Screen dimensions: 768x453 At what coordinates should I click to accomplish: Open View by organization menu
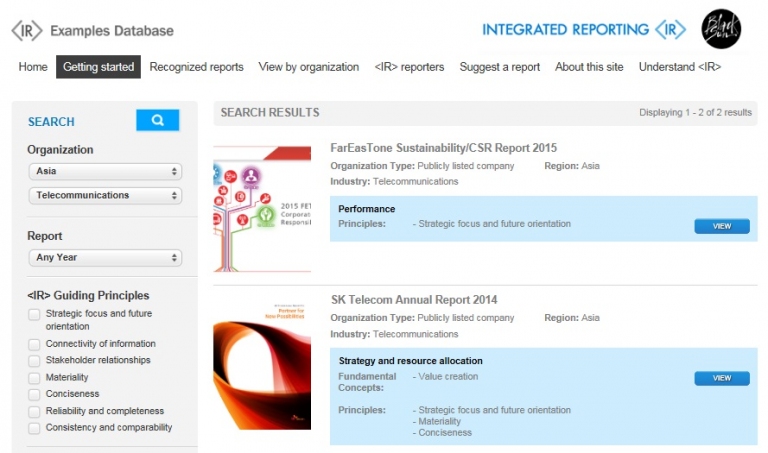(309, 67)
